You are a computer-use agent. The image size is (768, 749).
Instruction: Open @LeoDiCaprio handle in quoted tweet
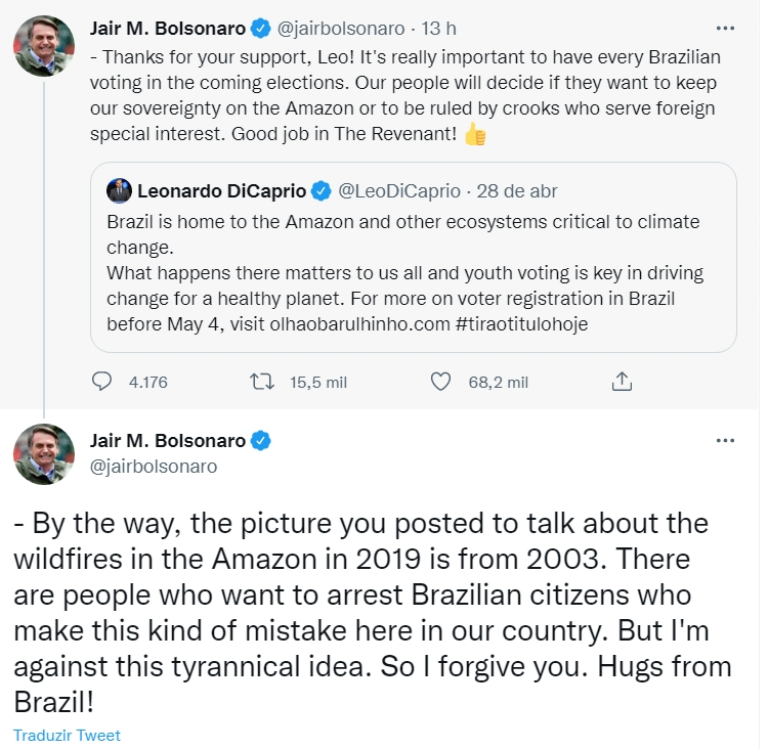click(x=400, y=190)
